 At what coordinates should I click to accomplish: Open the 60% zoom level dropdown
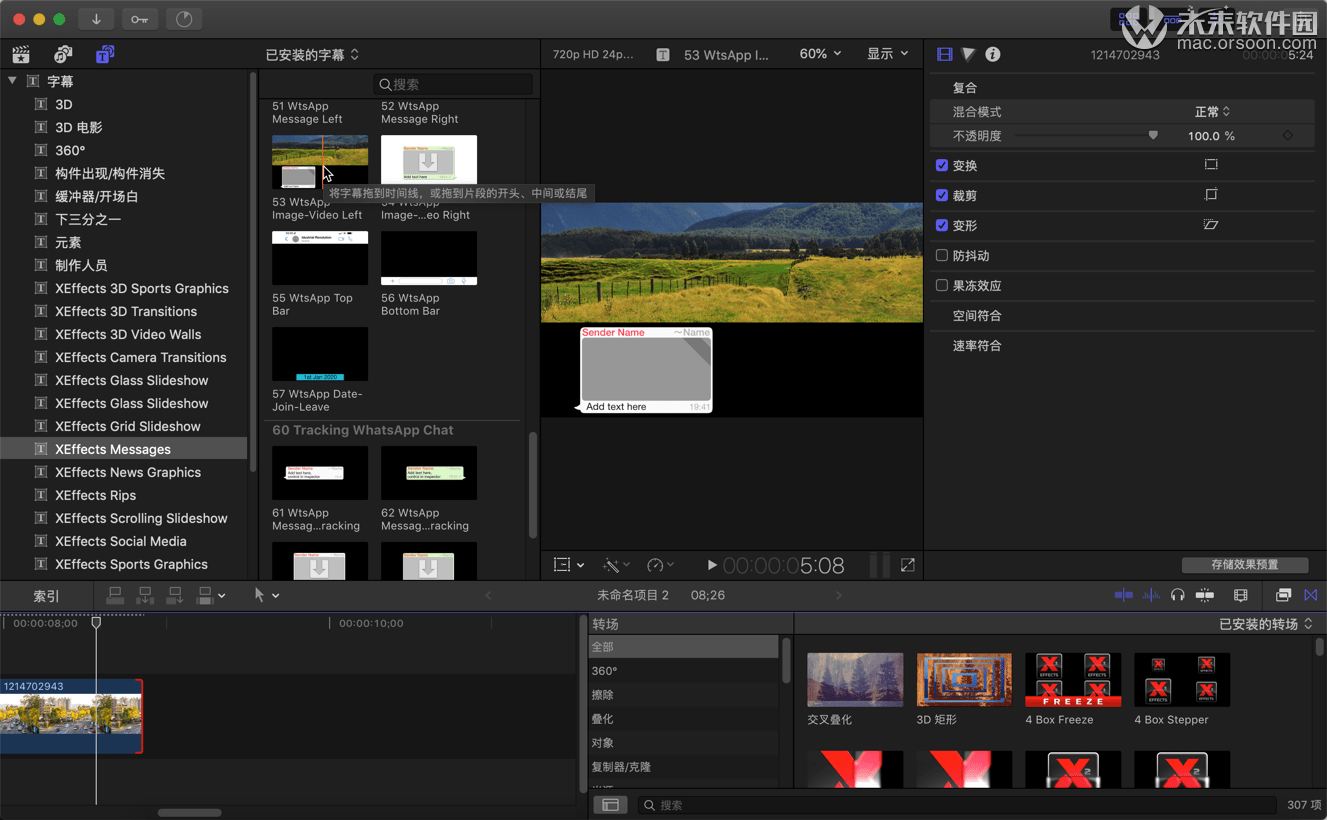point(820,54)
